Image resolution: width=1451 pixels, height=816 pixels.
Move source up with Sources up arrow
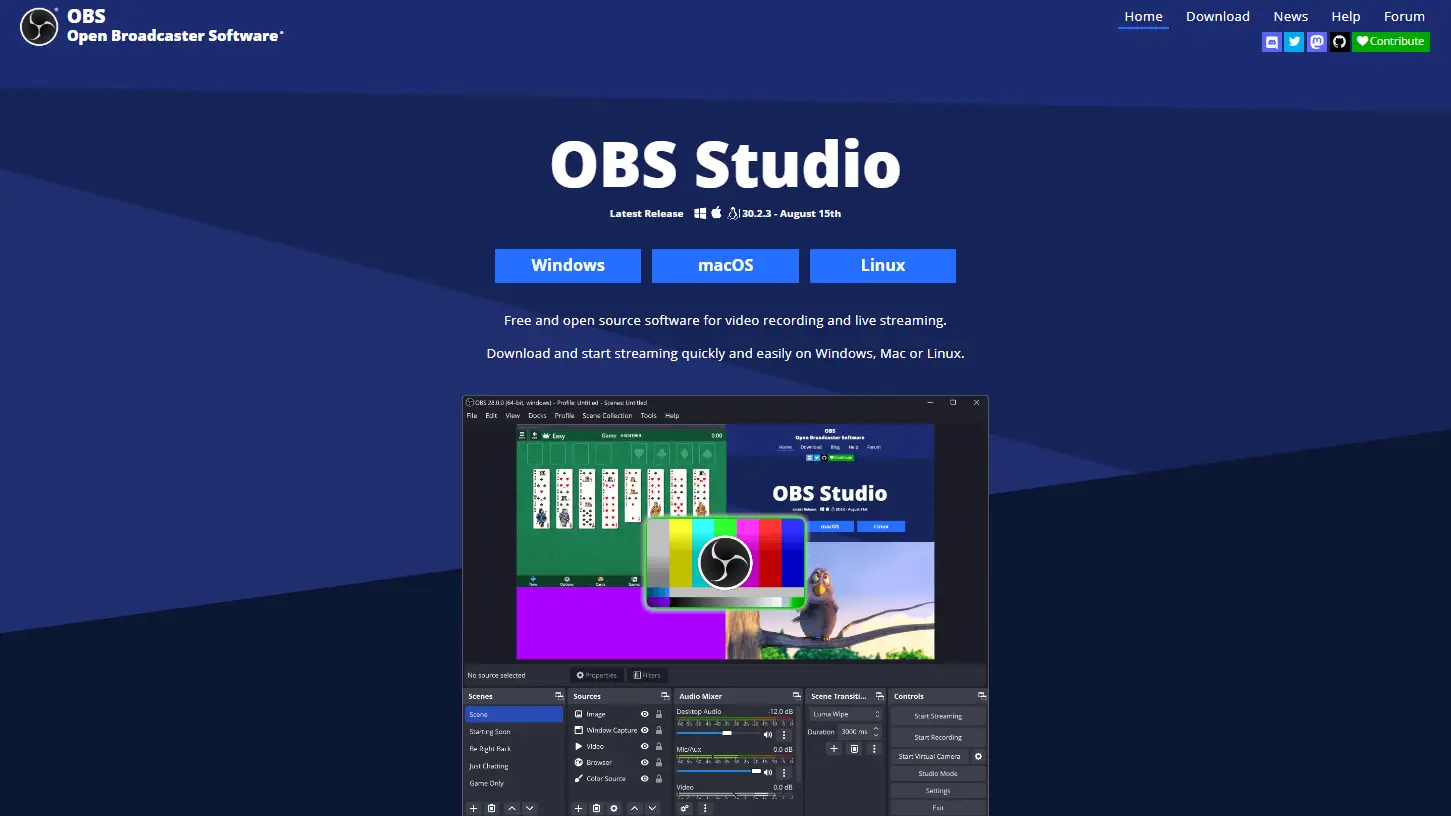634,808
